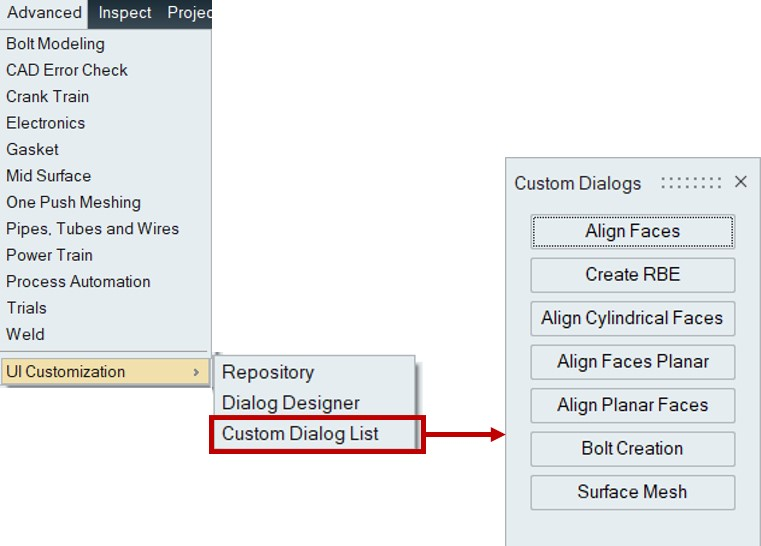Close the Custom Dialogs panel

tap(741, 182)
